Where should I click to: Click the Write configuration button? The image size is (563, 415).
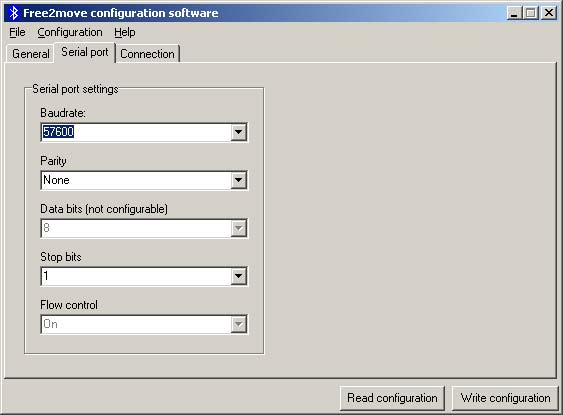[x=505, y=398]
